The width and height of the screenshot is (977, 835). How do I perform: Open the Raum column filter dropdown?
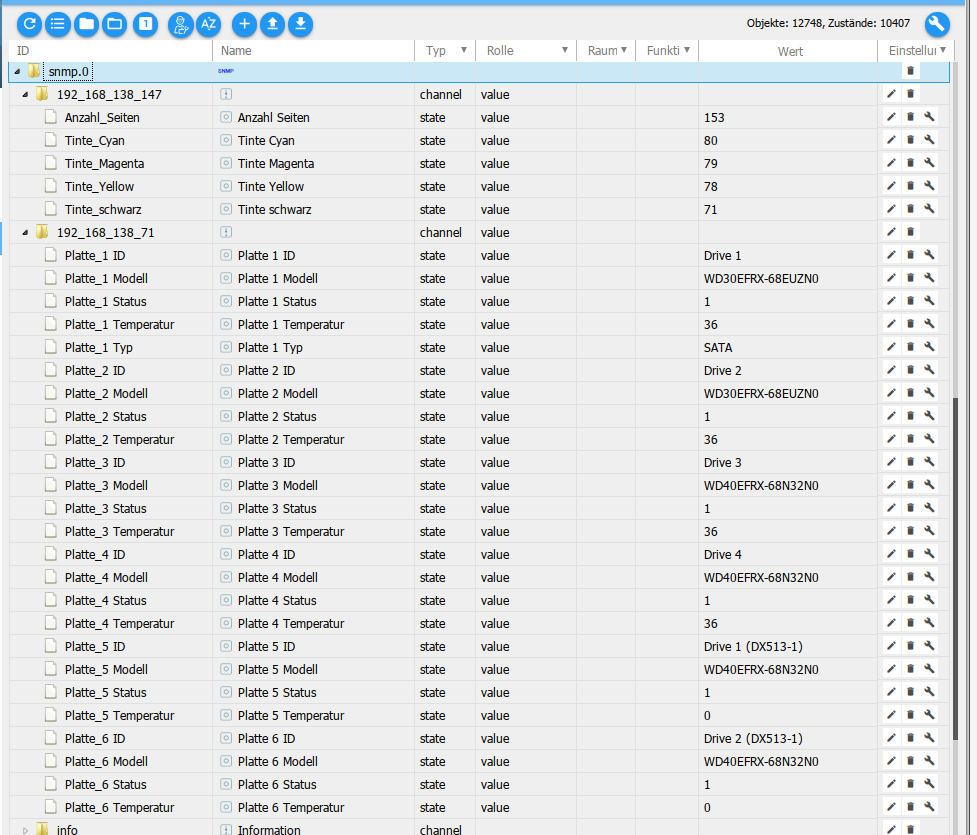point(624,50)
